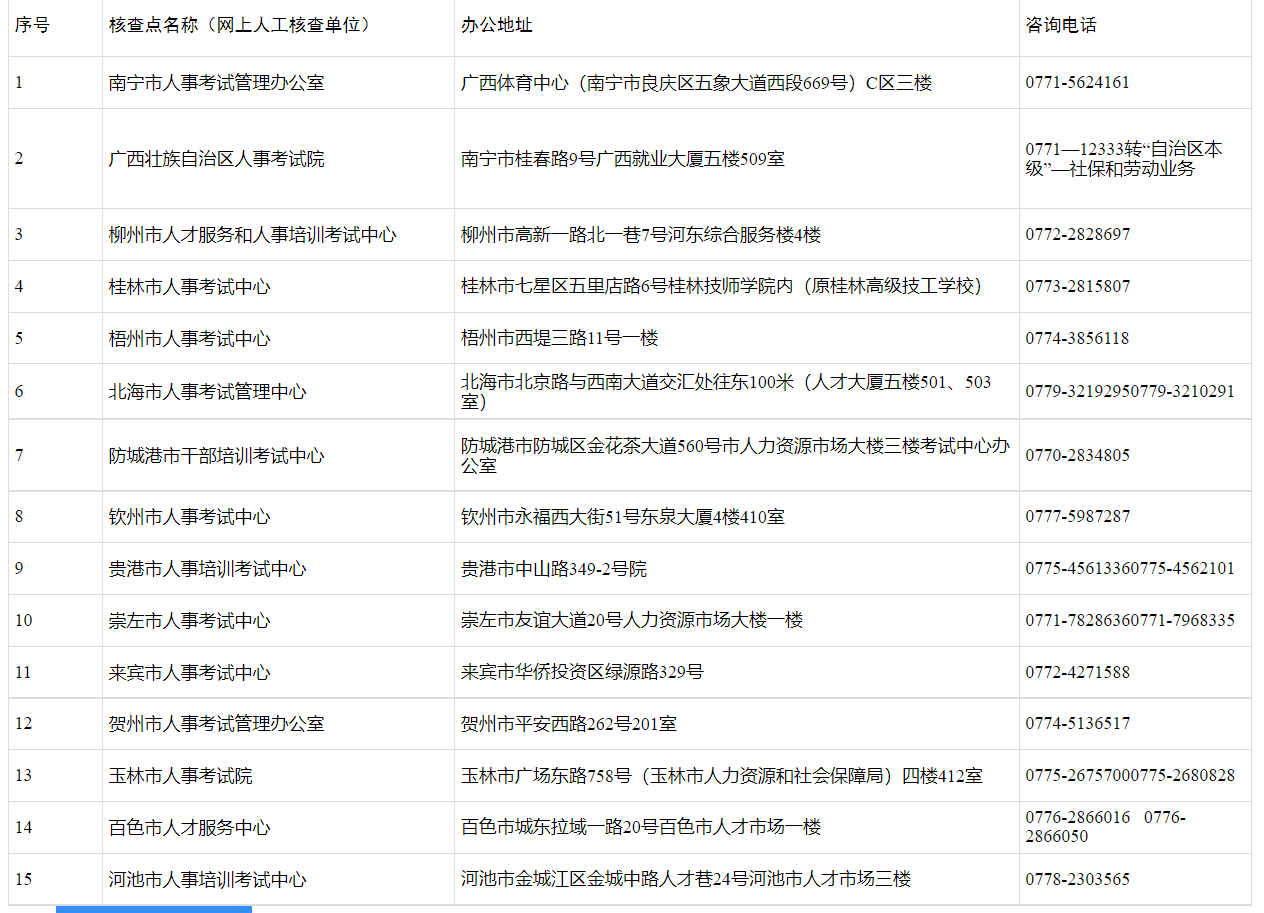Click the address 来宾市华侨投资区绿源路329号
Screen dimensions: 1264x913
[x=582, y=673]
